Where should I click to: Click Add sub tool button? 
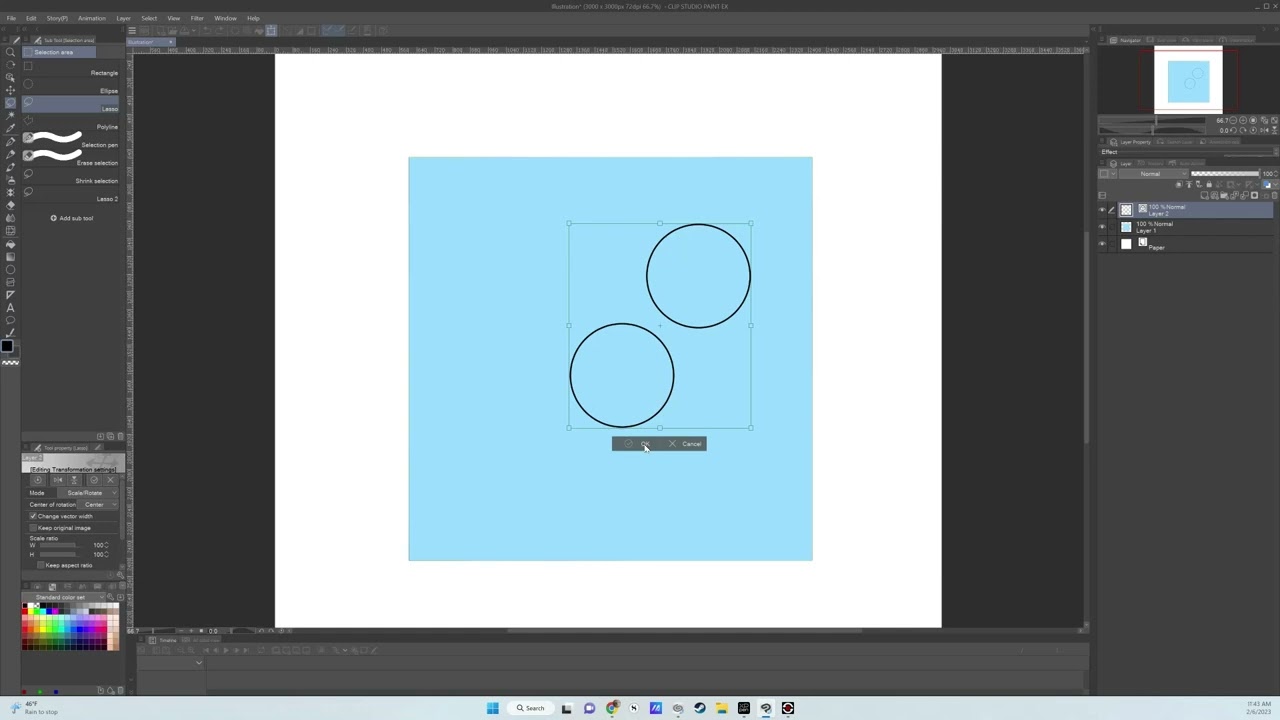click(71, 218)
